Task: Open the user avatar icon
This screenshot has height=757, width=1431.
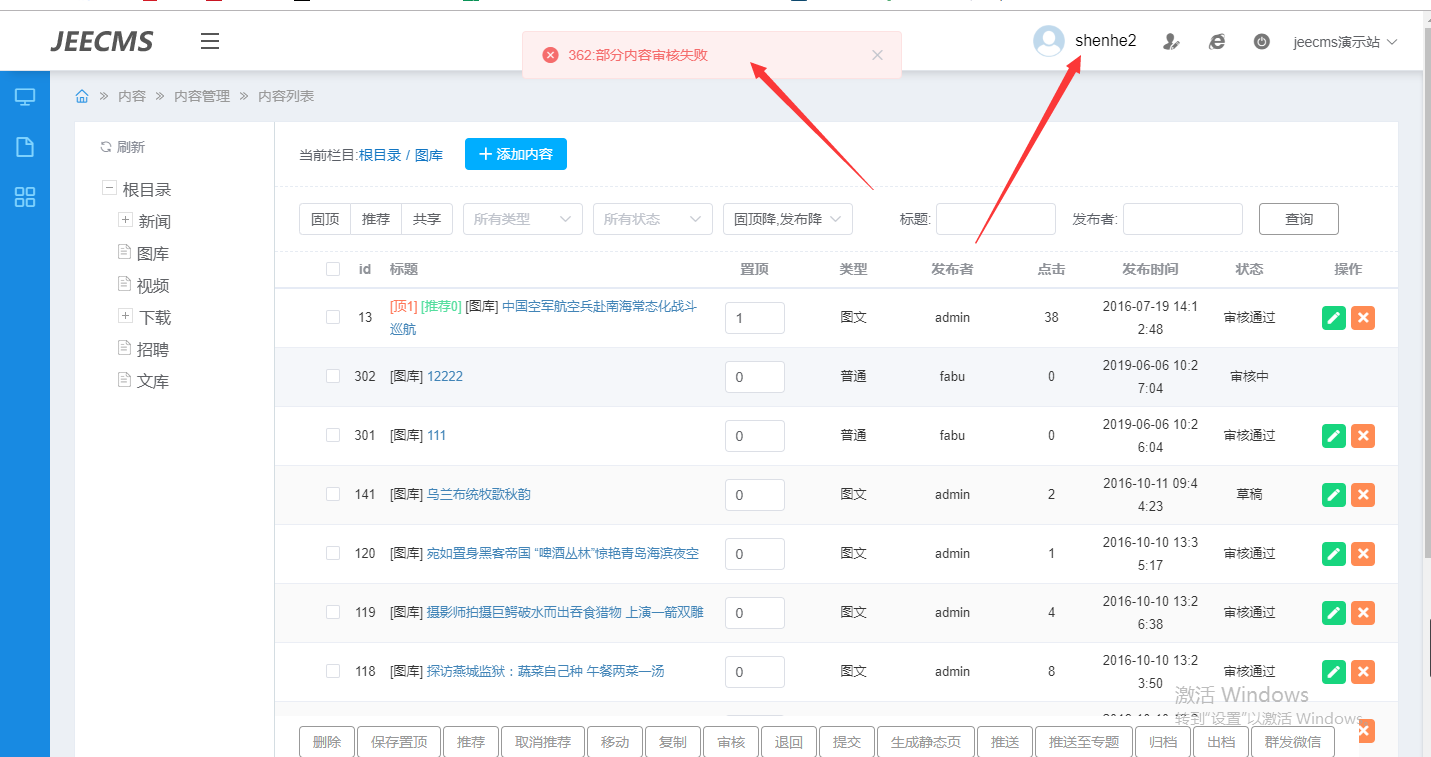Action: pos(1049,41)
